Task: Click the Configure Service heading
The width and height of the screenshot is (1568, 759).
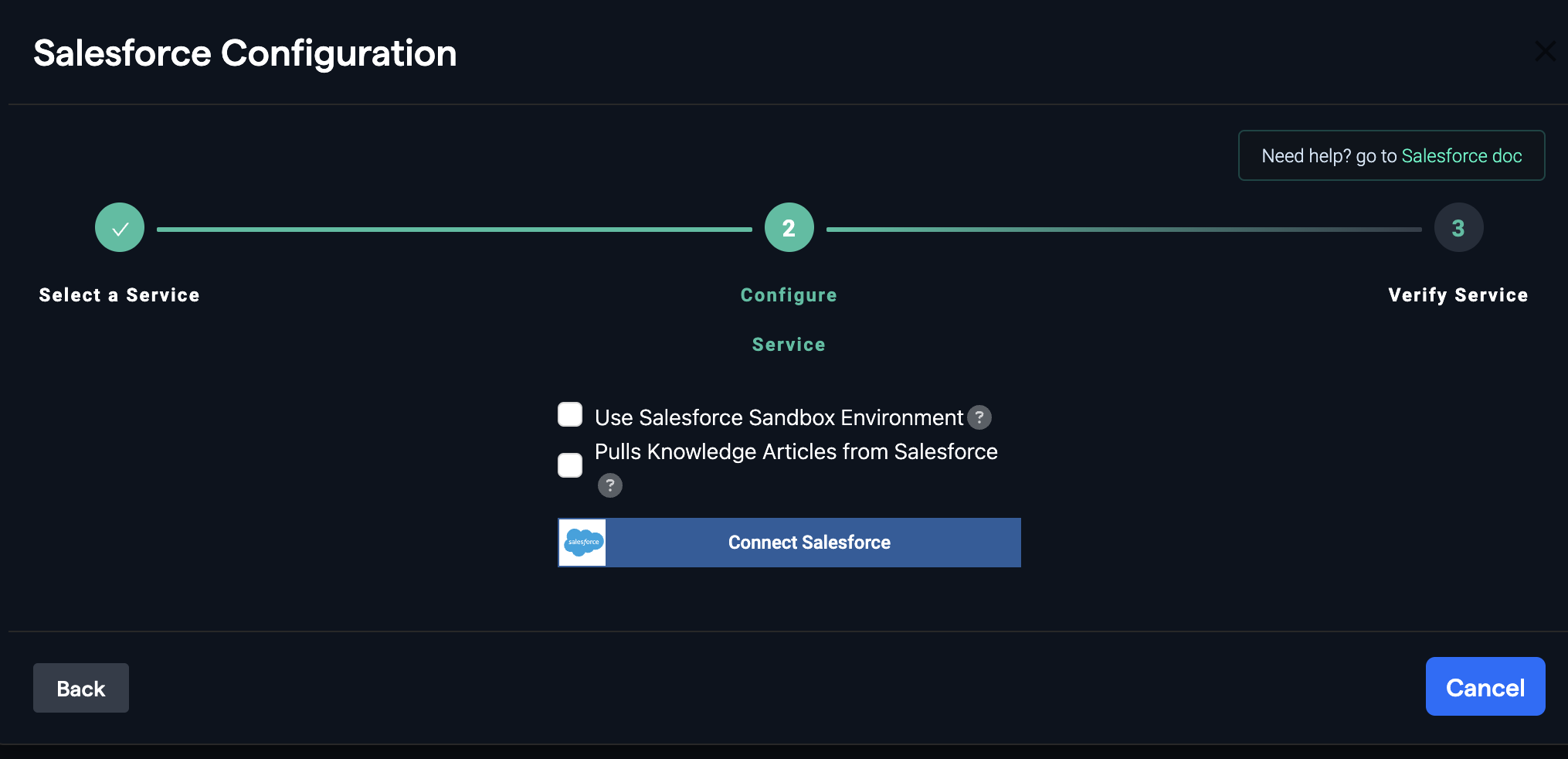Action: pyautogui.click(x=789, y=319)
